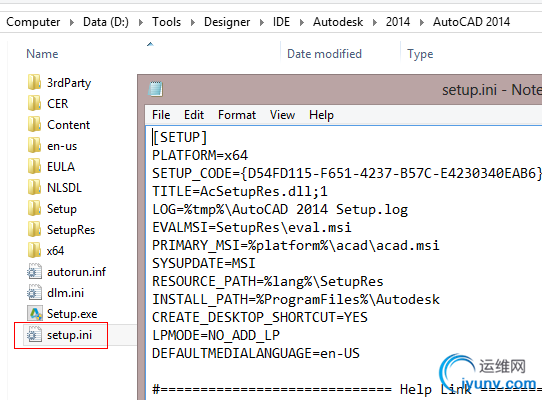Select the Content folder icon
The width and height of the screenshot is (542, 400).
[x=35, y=124]
